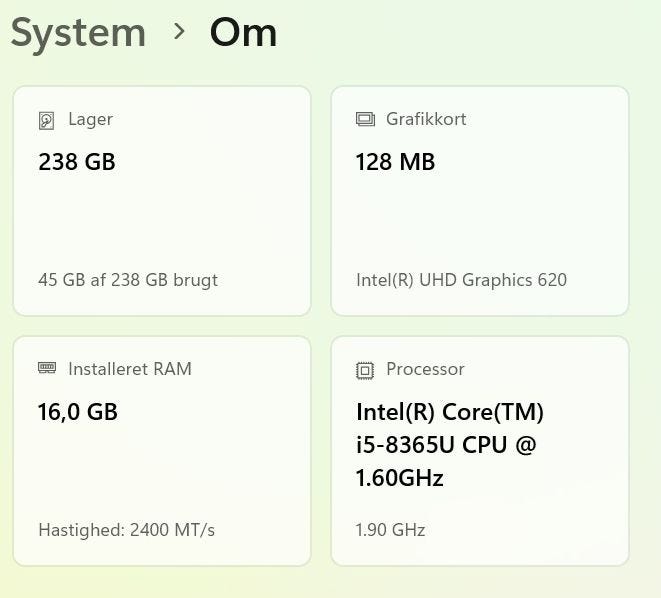Open the Lager card label
The height and width of the screenshot is (598, 661).
pos(90,119)
